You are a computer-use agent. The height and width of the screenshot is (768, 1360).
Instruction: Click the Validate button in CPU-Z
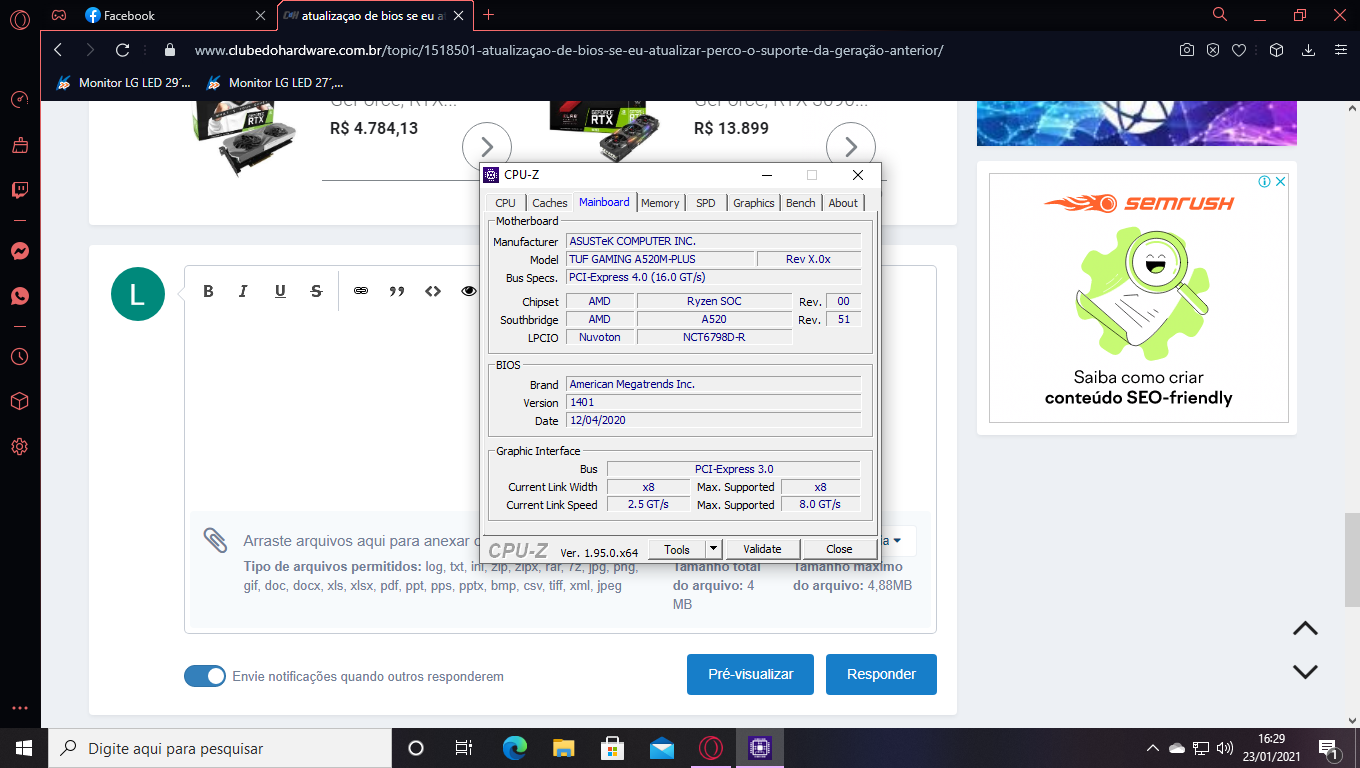762,549
